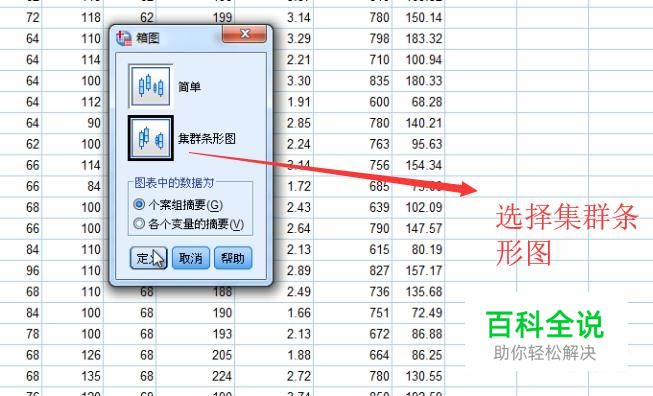Select the 集群条形图 boxplot type icon
The height and width of the screenshot is (396, 653).
tap(150, 138)
